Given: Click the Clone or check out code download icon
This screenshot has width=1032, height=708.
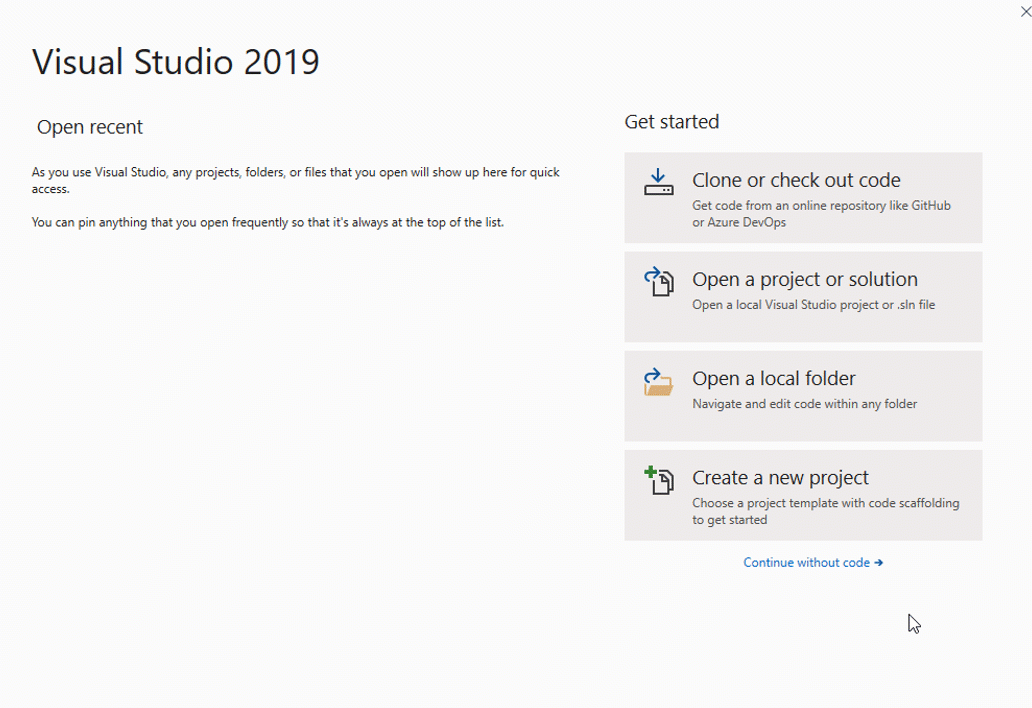Looking at the screenshot, I should coord(658,182).
